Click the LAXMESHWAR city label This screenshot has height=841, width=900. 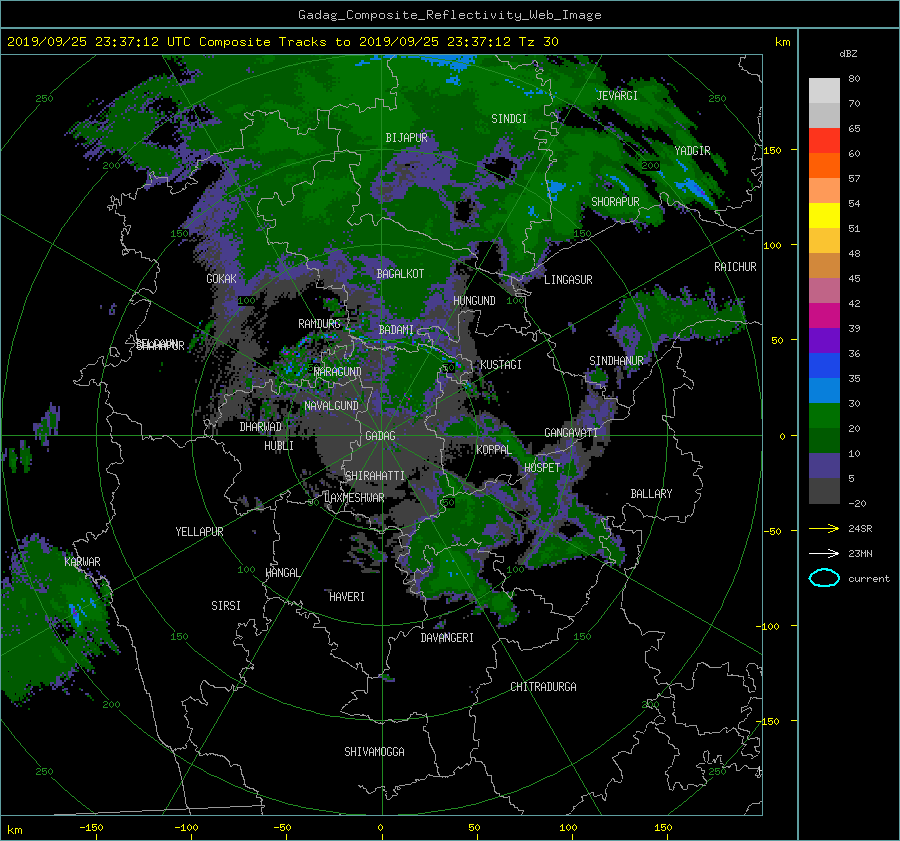(x=354, y=498)
